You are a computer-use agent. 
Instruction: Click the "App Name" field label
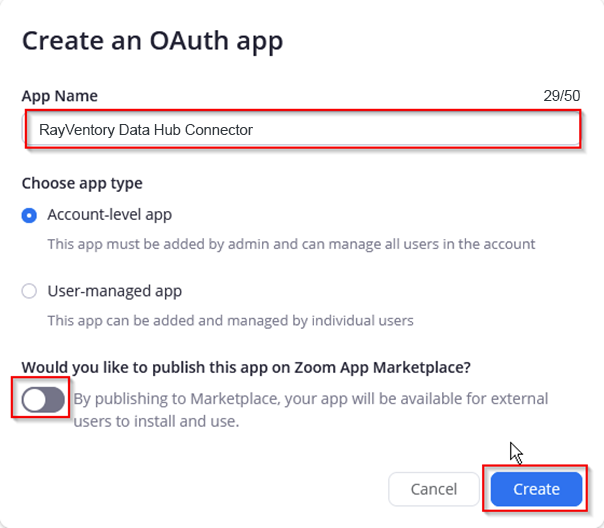click(60, 96)
